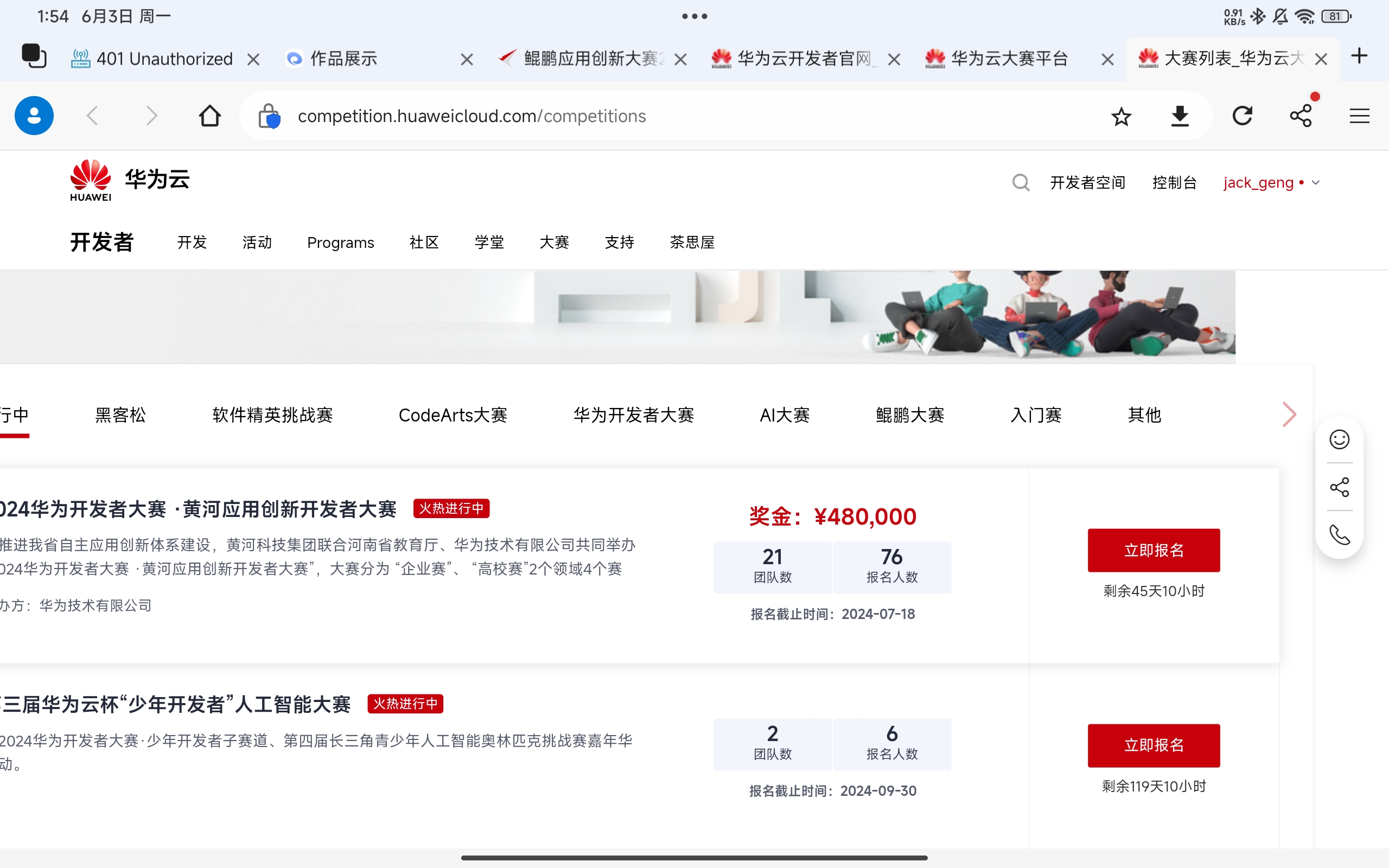Open the 茶思屋 navigation menu item

click(692, 242)
